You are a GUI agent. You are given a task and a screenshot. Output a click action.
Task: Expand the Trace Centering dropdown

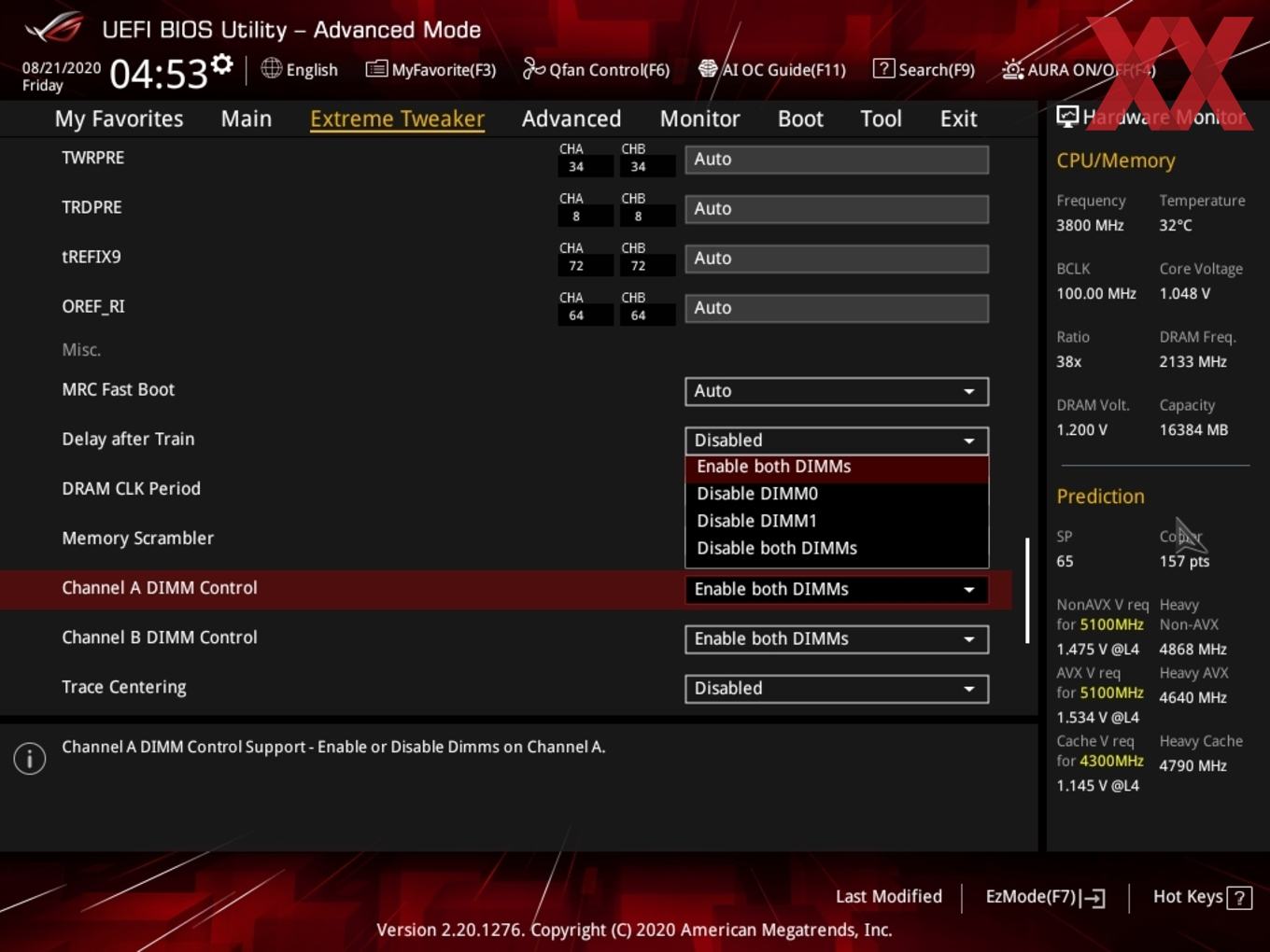pyautogui.click(x=837, y=688)
